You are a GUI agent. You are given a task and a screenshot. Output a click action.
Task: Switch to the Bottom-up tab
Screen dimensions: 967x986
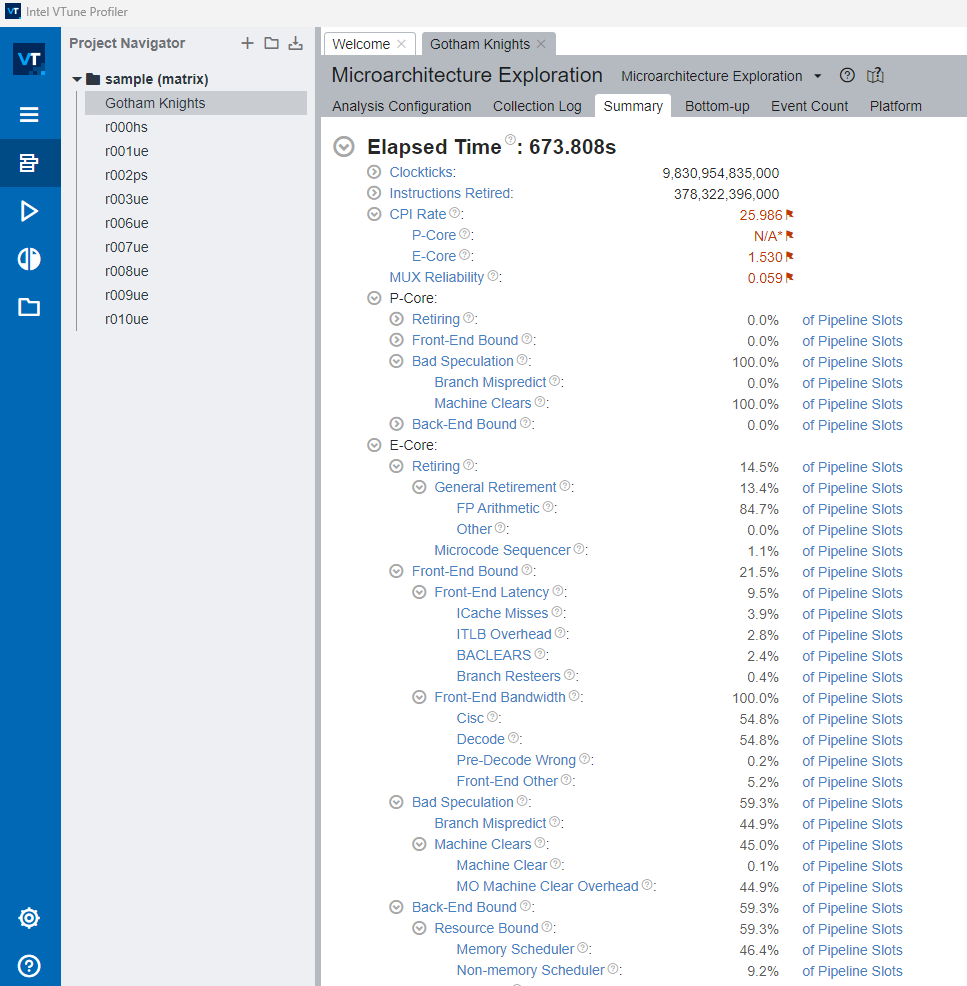pos(716,106)
